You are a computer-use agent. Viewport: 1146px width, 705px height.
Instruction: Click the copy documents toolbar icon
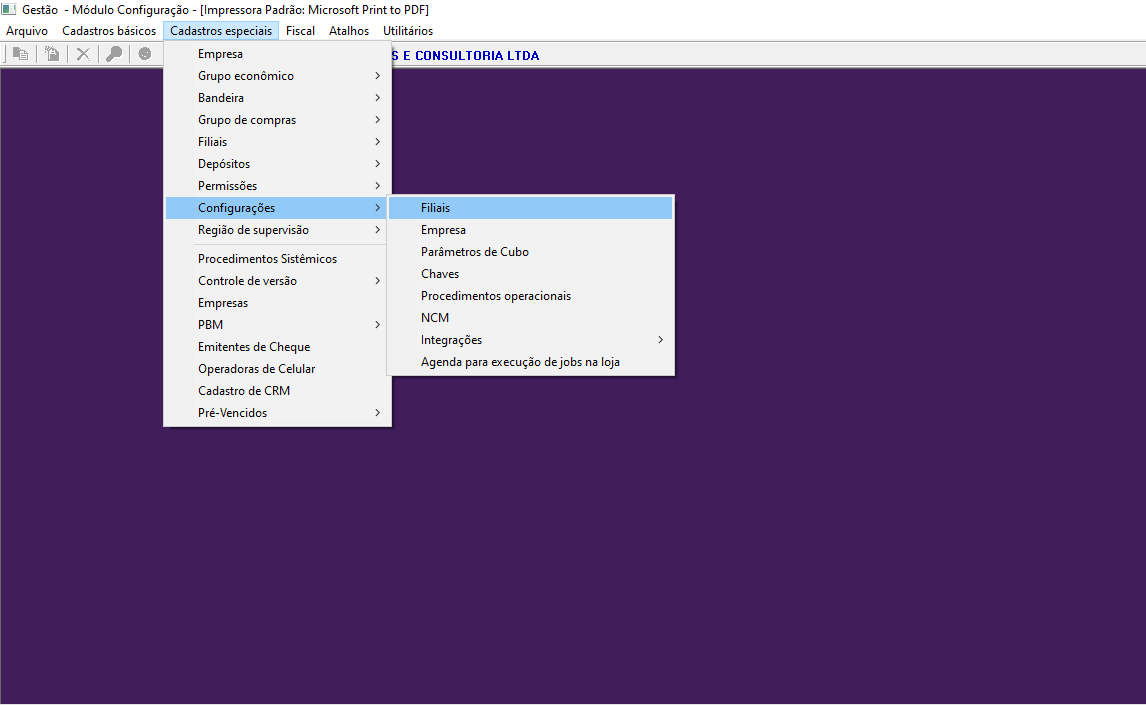(x=20, y=54)
